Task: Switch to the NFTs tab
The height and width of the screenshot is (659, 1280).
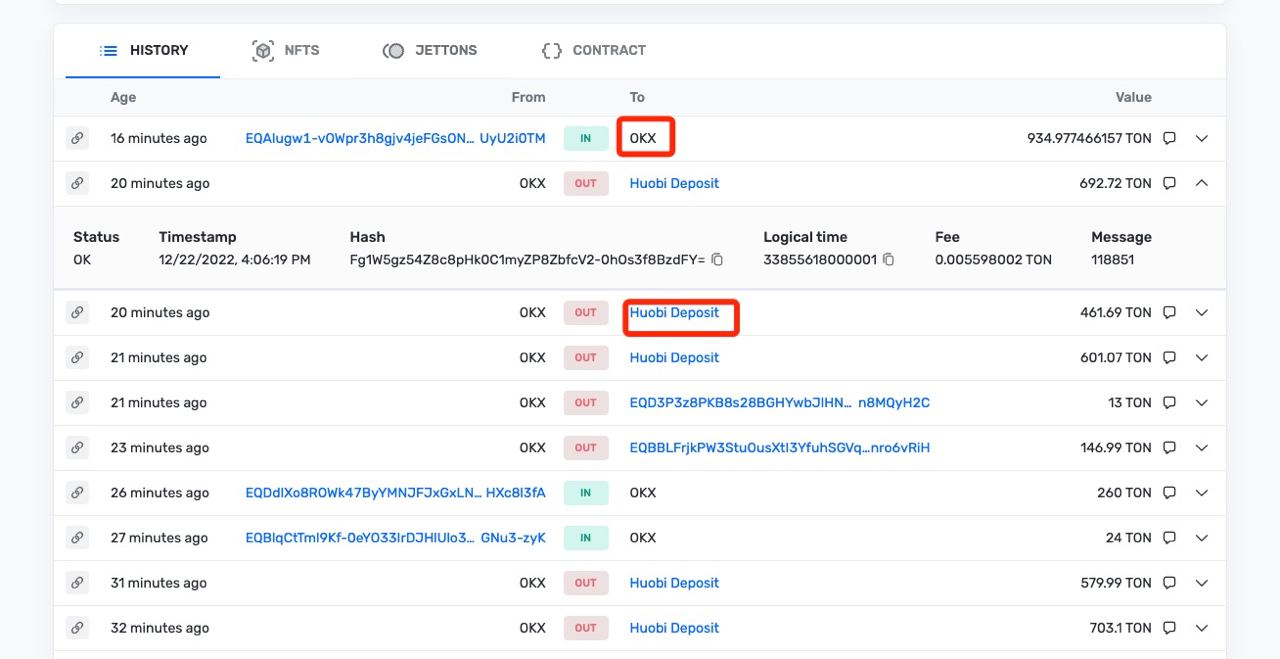Action: (286, 50)
